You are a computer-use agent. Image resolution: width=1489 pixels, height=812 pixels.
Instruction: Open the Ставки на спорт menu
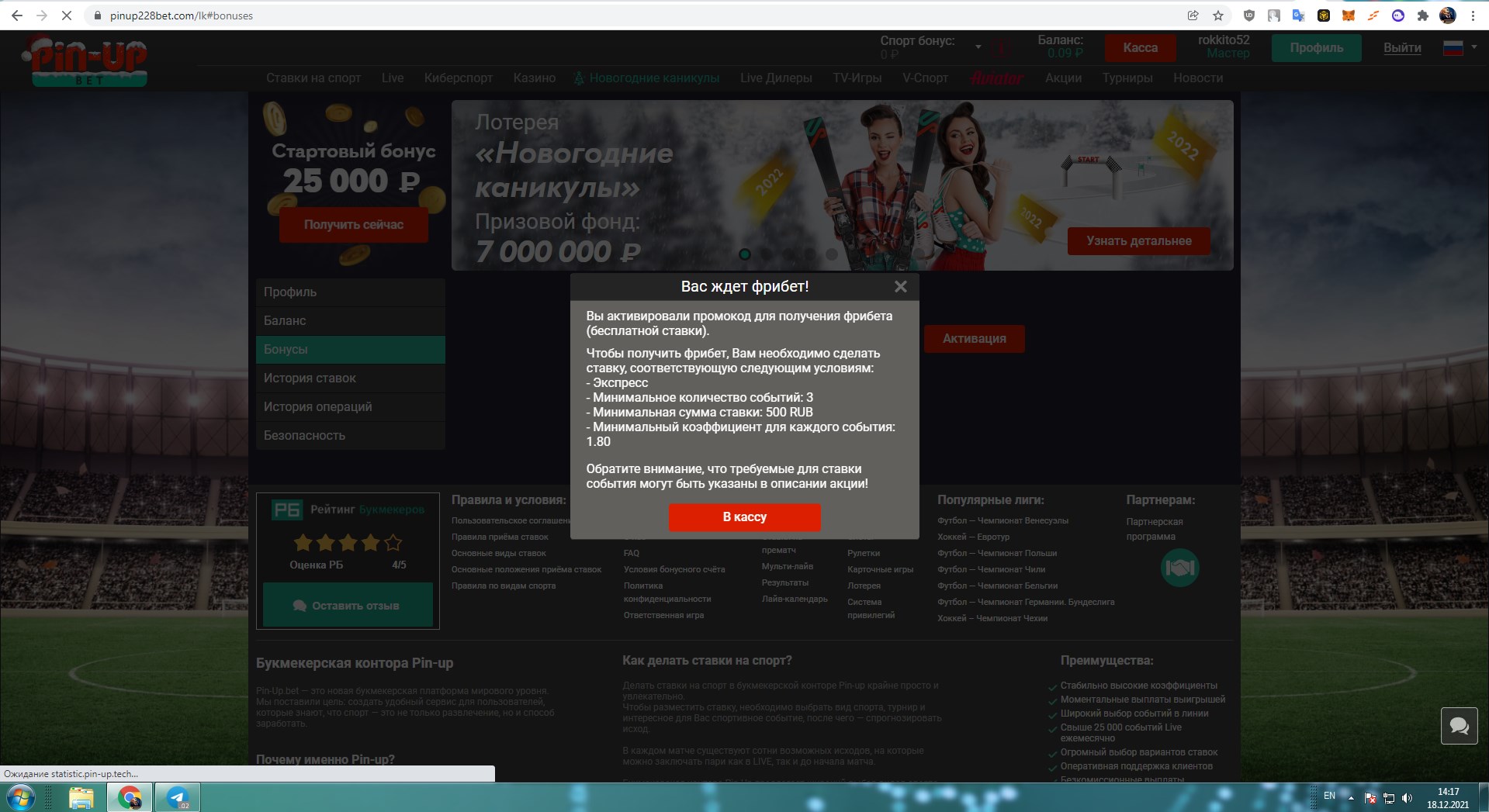point(313,78)
